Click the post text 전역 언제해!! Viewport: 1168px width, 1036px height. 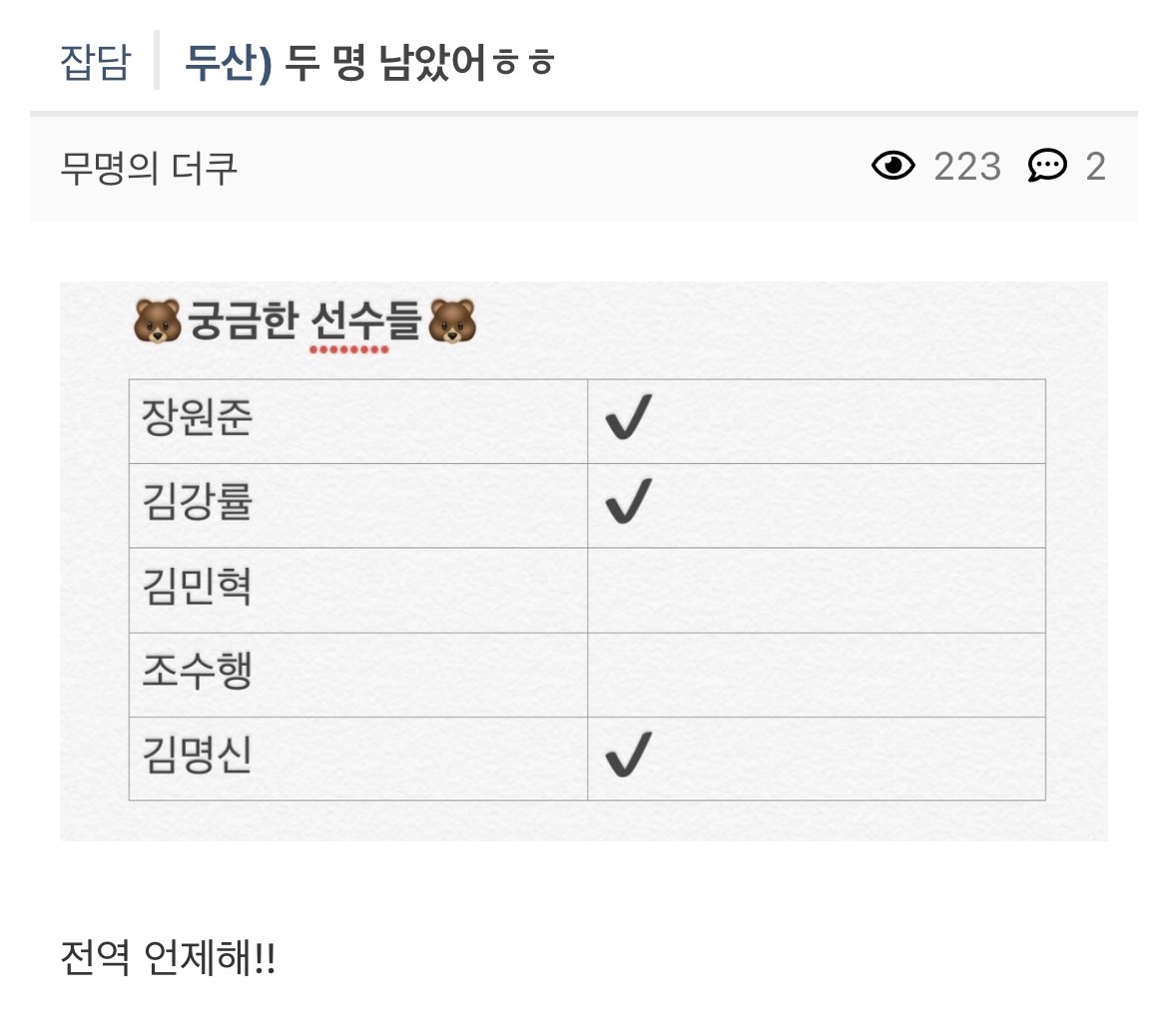tap(168, 960)
